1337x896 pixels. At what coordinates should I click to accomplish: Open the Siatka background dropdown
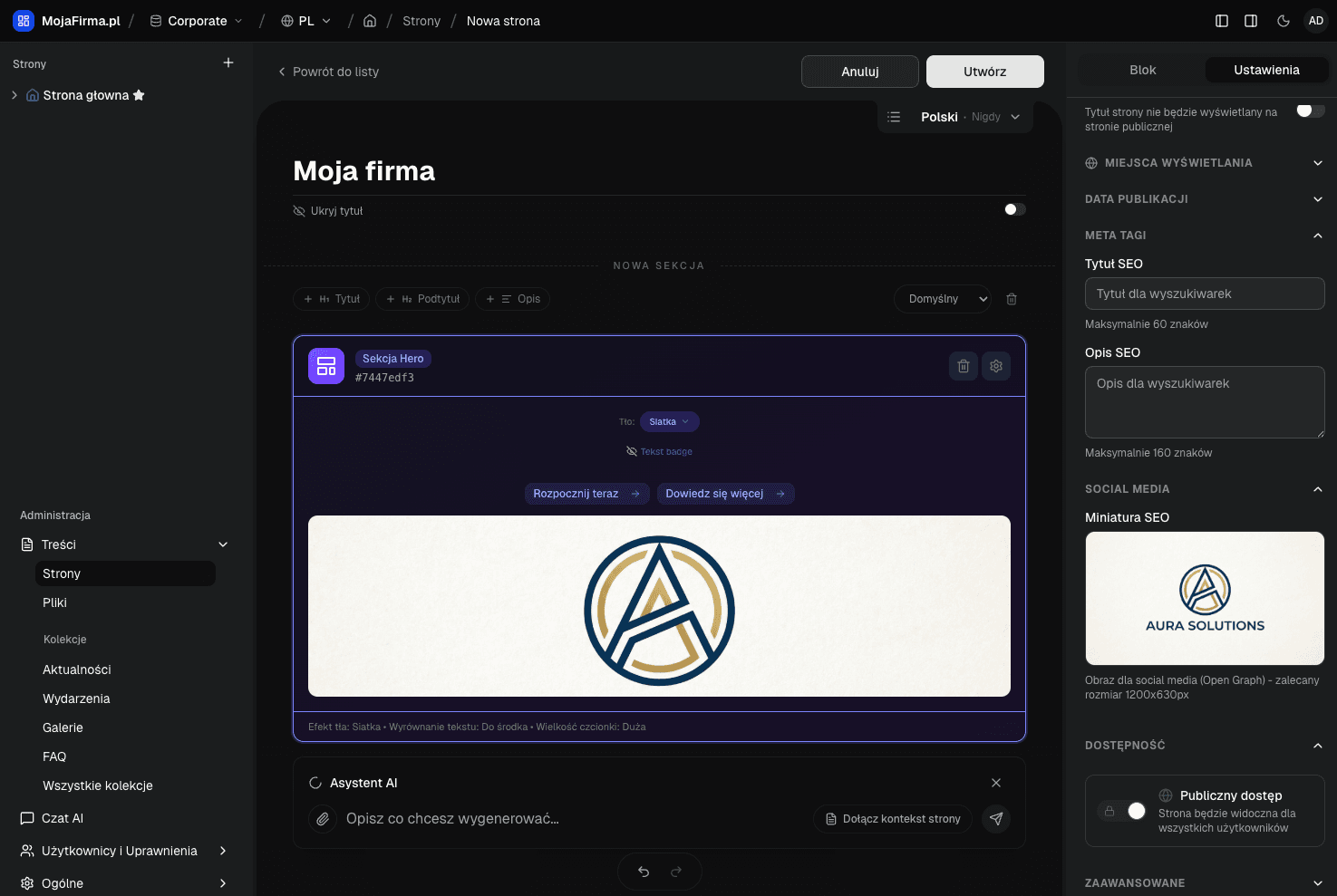click(670, 421)
